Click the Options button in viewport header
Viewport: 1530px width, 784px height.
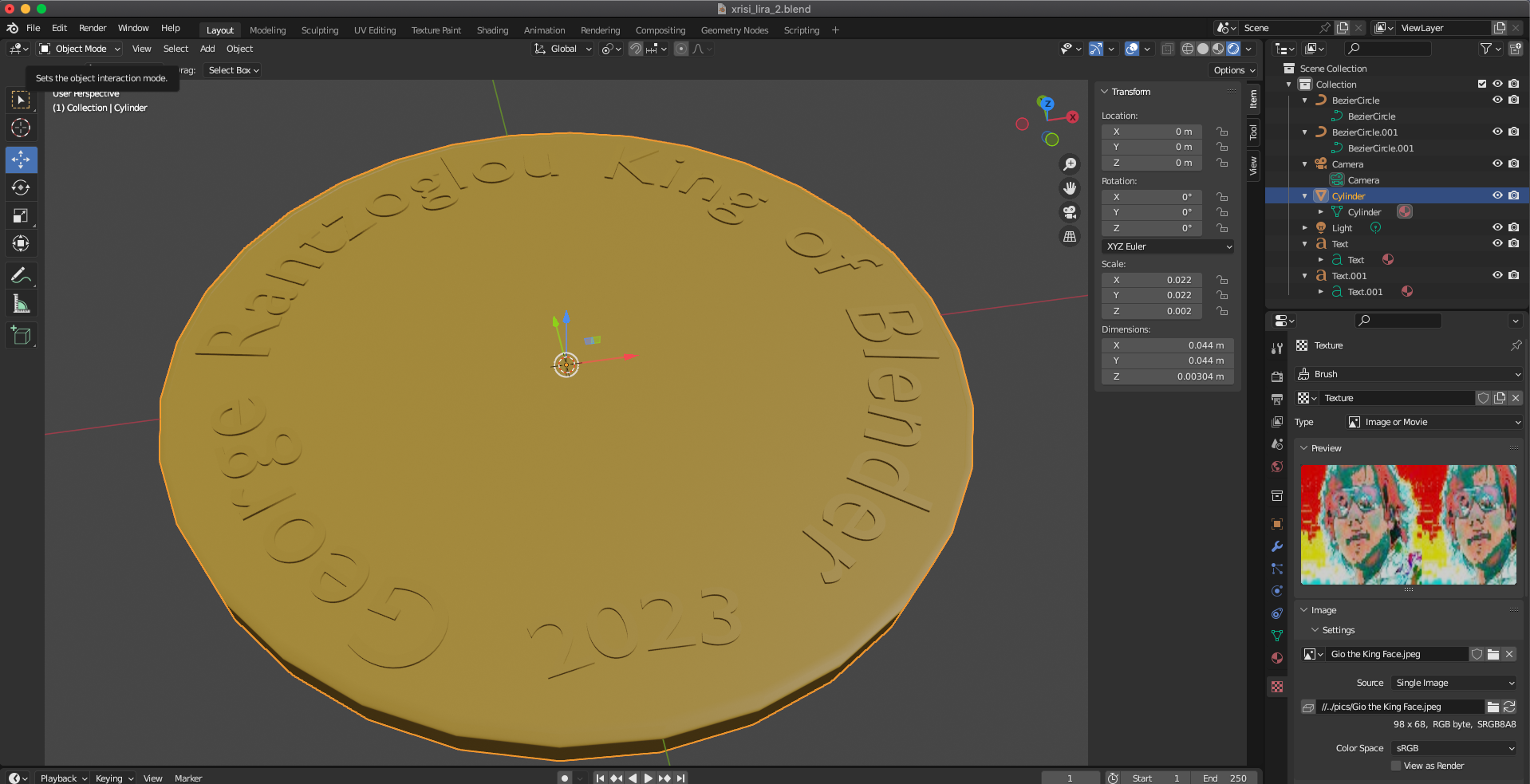(x=1233, y=70)
